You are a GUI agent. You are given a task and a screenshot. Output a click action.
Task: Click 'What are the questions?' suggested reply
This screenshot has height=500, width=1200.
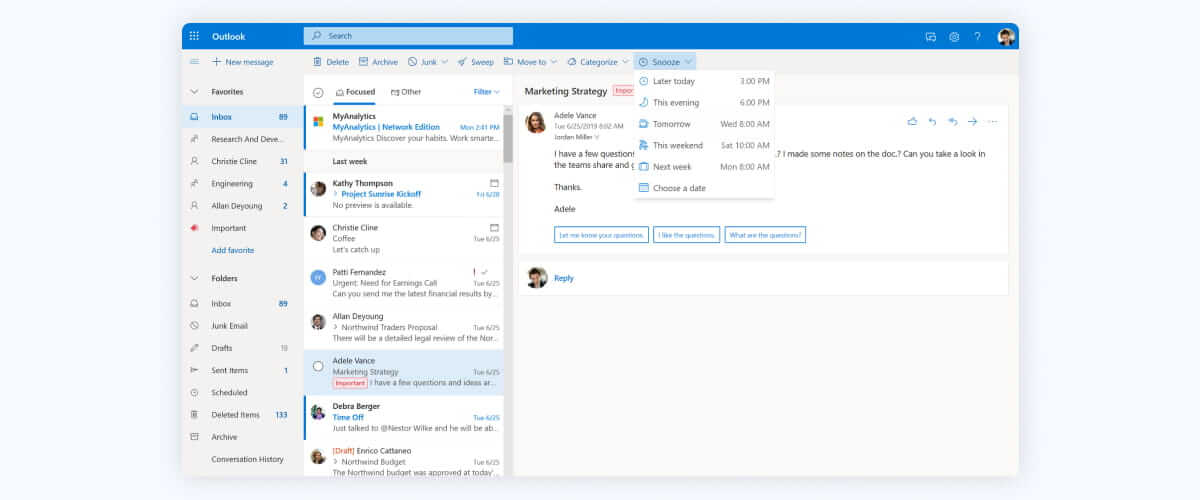765,235
